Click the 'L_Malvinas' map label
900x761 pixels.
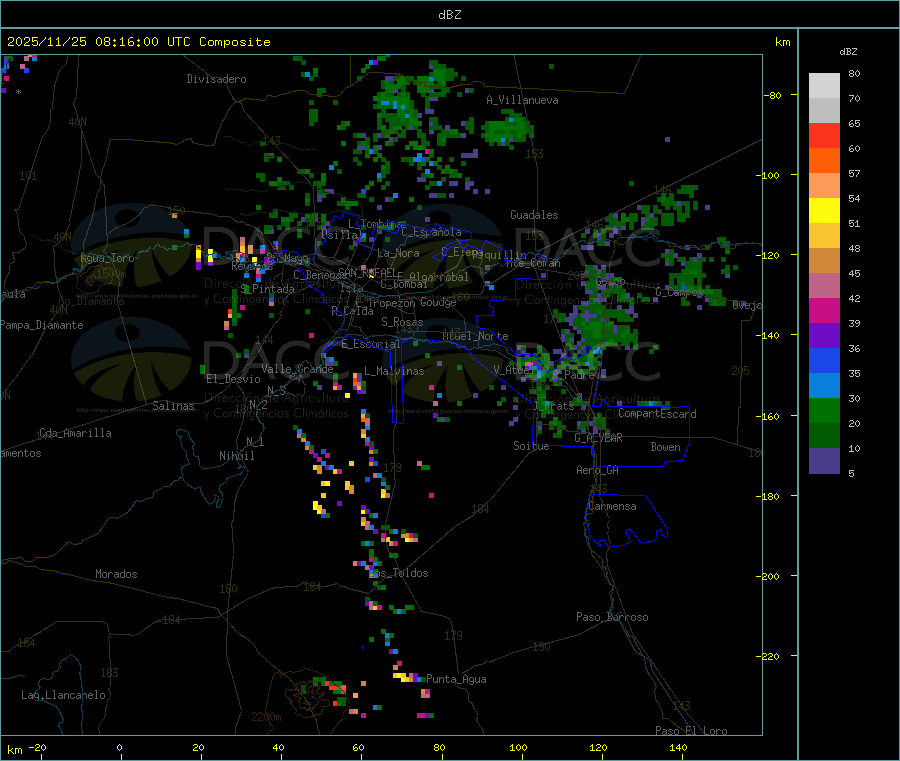[x=394, y=371]
